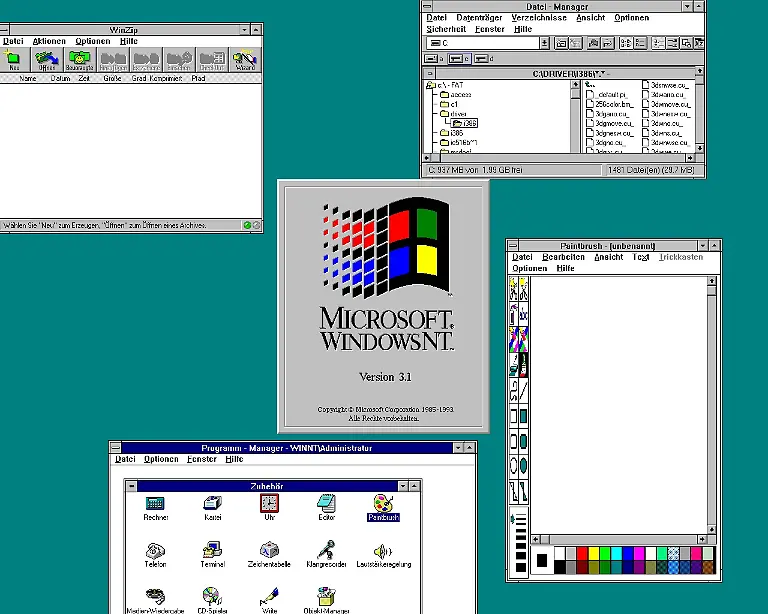Click the sort-by-name toolbar button in Datei-Manager
768x614 pixels.
pos(658,43)
